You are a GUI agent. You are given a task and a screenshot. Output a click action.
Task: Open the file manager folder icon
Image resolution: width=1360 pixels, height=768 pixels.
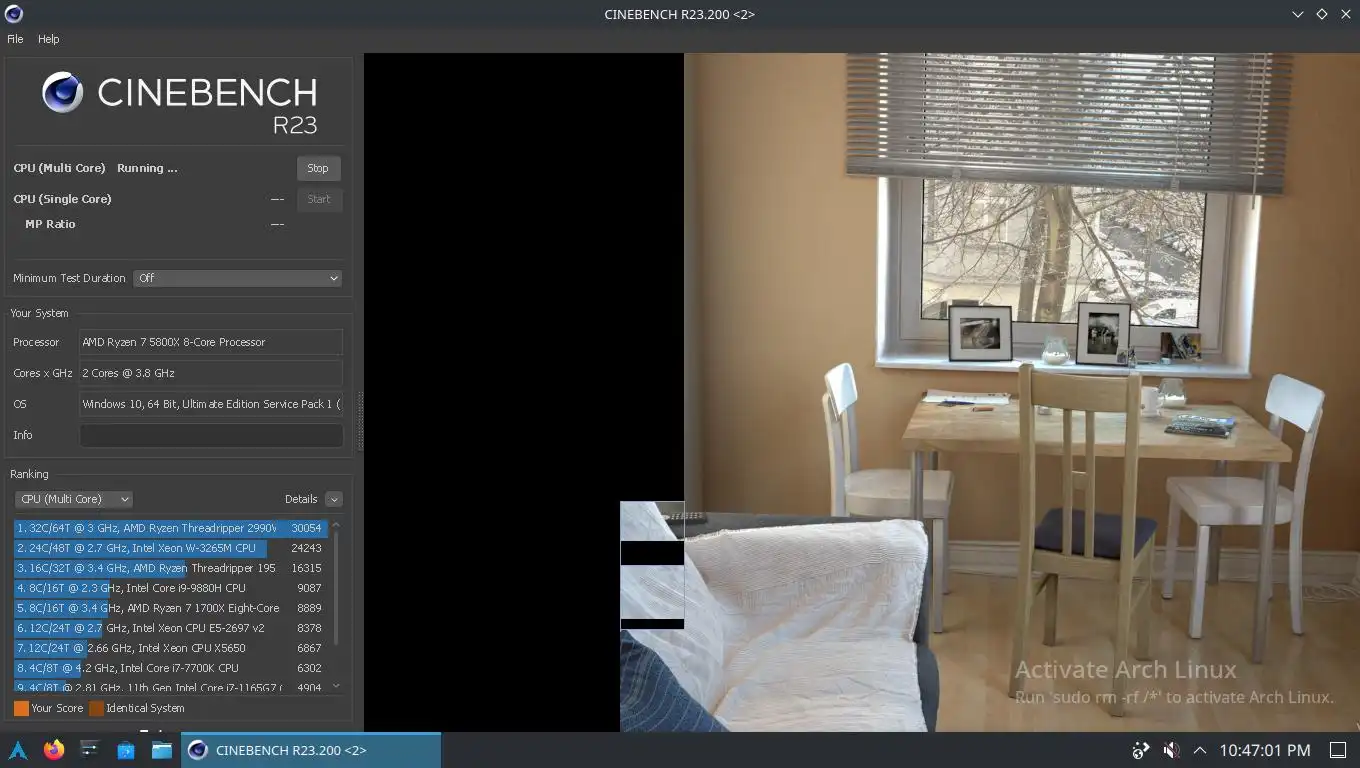[162, 750]
